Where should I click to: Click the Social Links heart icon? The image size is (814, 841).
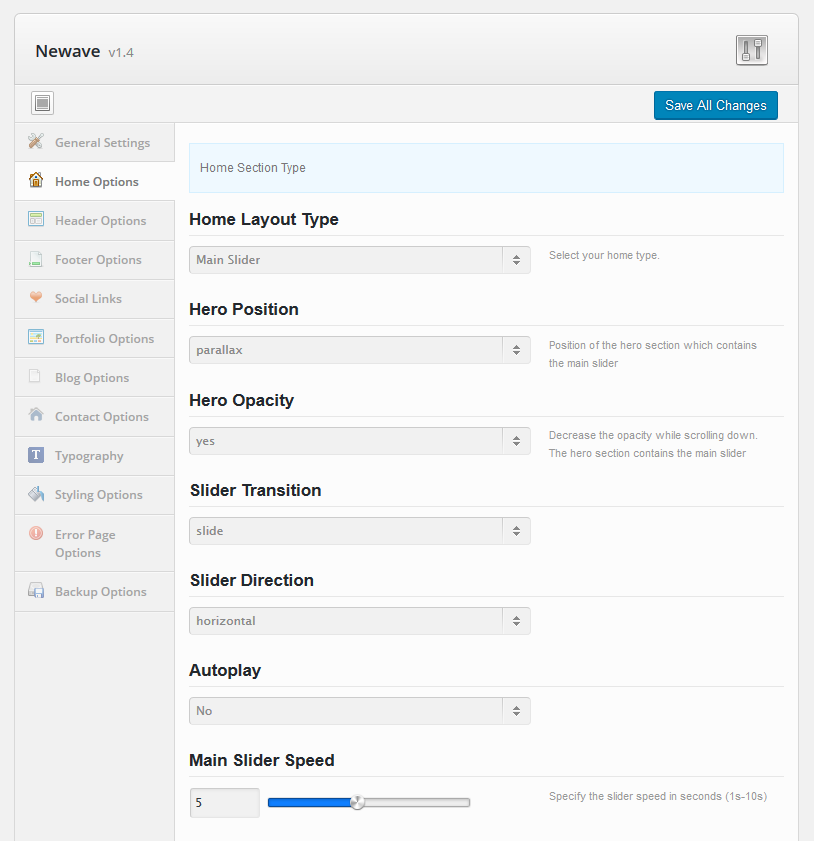click(x=36, y=297)
